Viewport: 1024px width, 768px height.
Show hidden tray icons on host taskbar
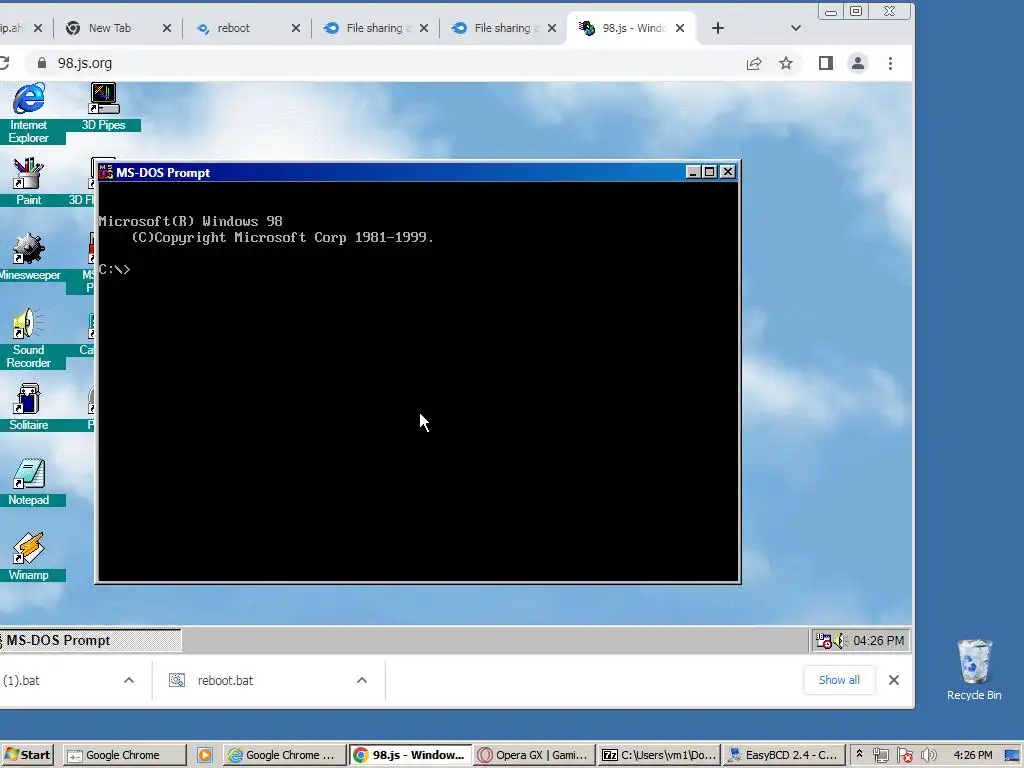coord(859,754)
